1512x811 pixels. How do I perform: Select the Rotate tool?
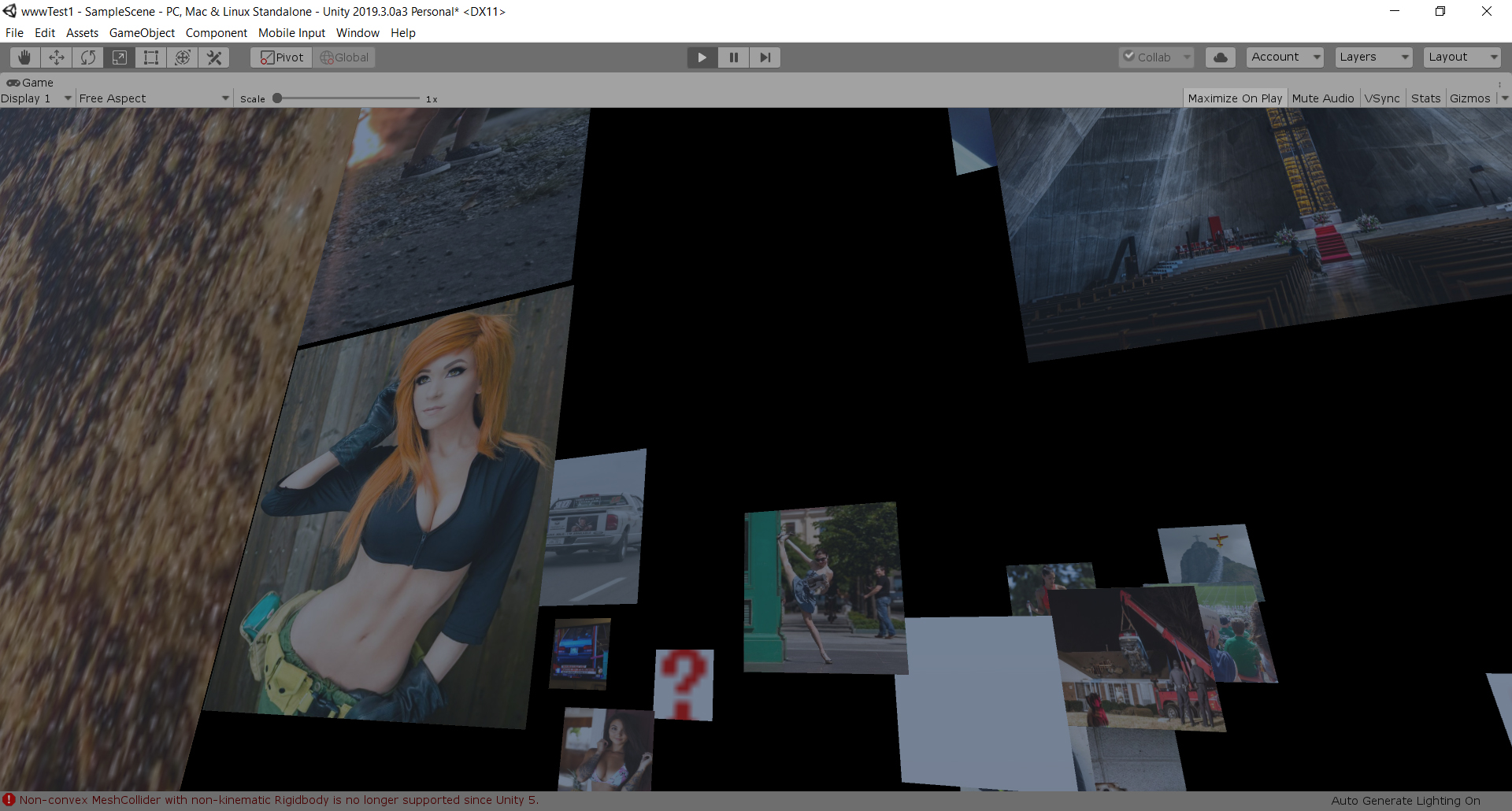click(88, 57)
